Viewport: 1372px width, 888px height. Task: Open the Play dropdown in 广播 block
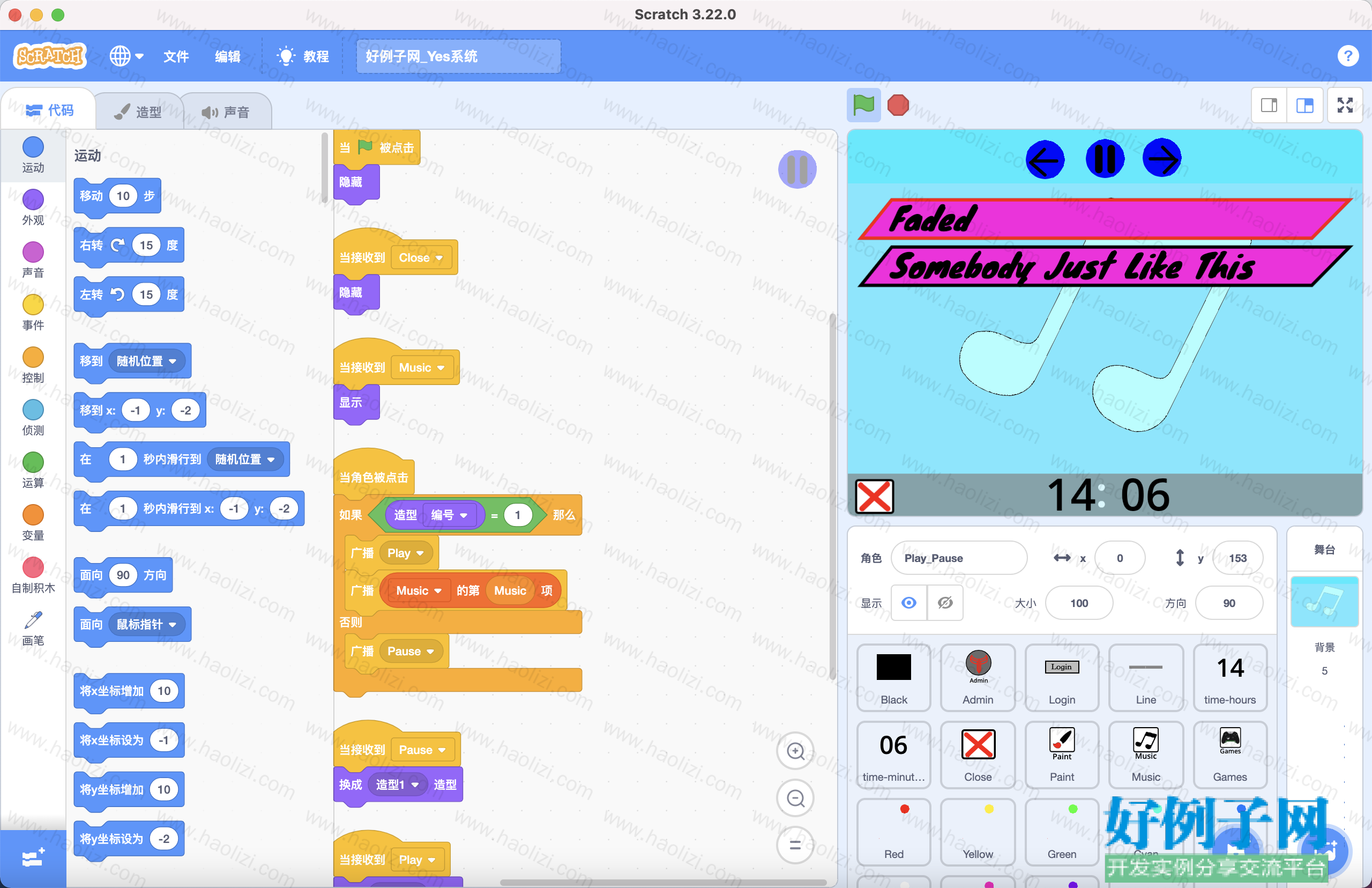(406, 552)
